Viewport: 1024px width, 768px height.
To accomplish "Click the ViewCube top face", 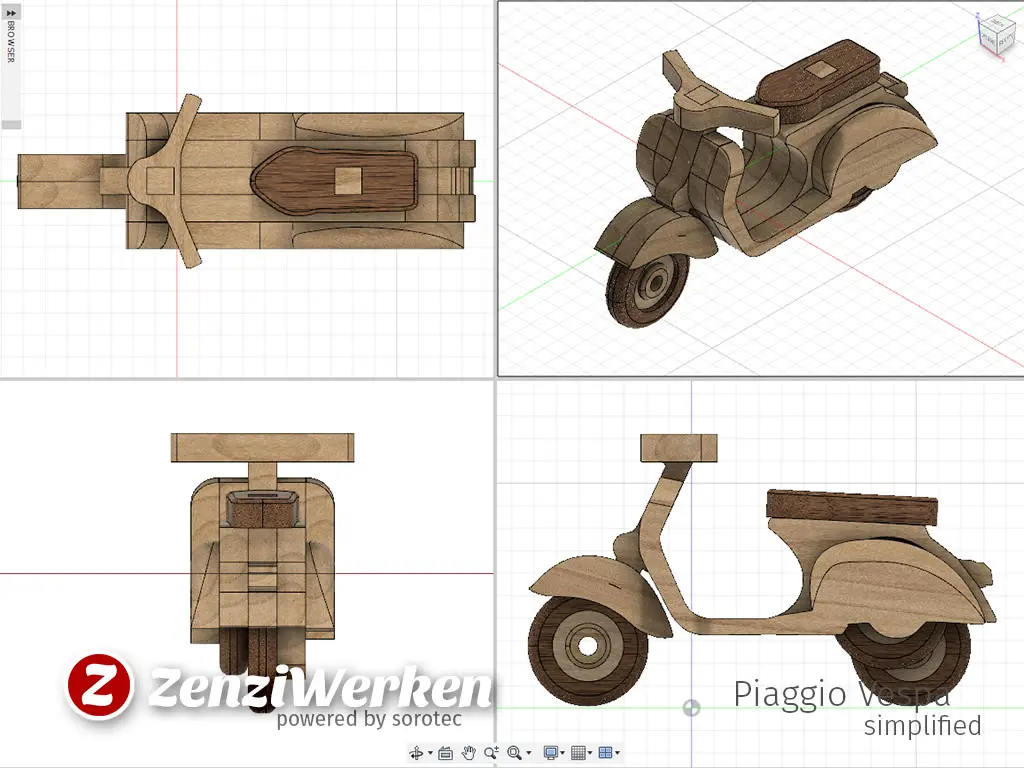I will tap(996, 24).
